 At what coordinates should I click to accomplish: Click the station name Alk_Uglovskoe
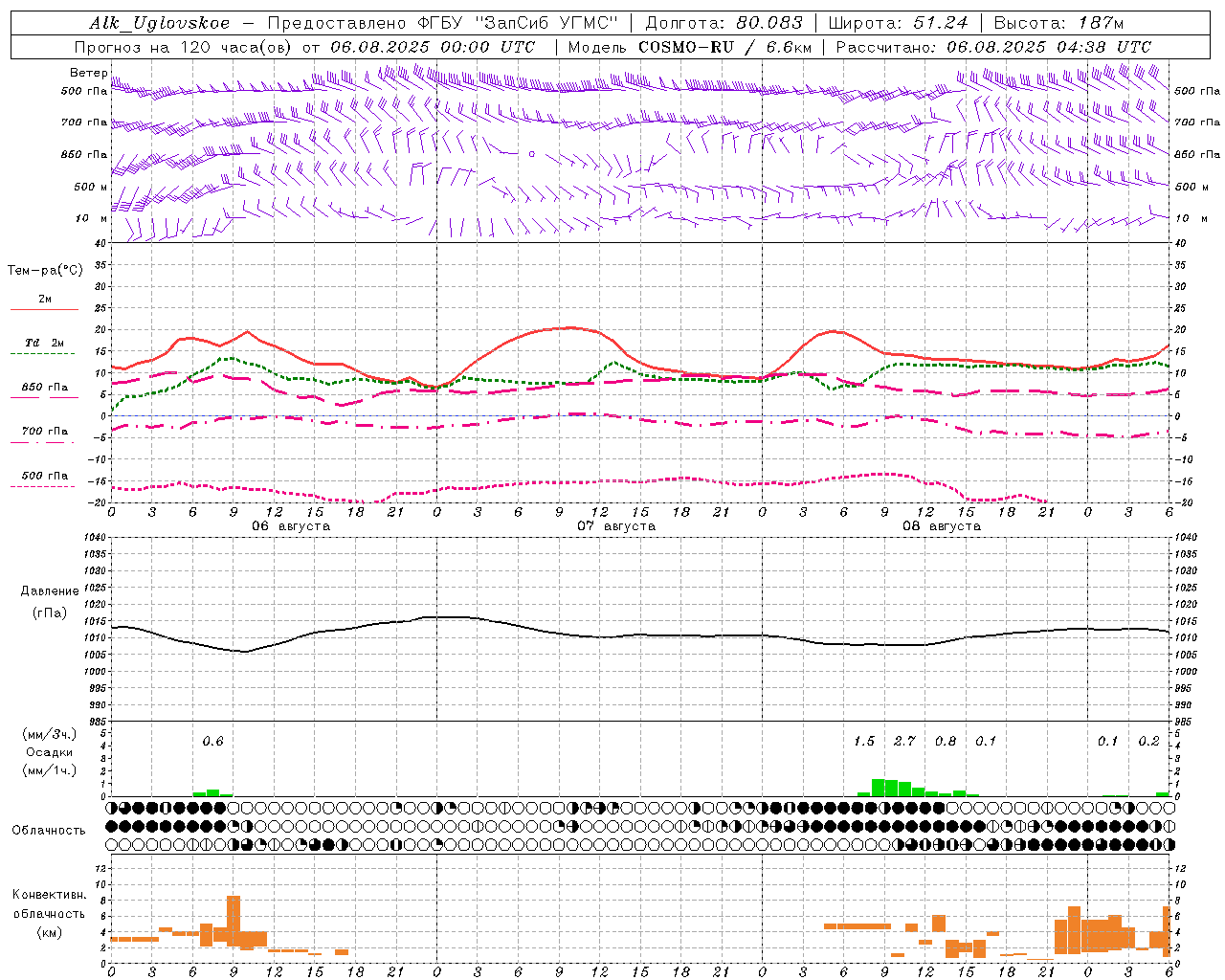tap(160, 23)
